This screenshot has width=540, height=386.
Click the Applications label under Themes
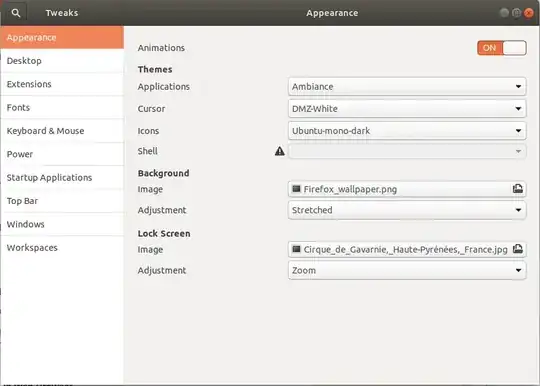164,87
